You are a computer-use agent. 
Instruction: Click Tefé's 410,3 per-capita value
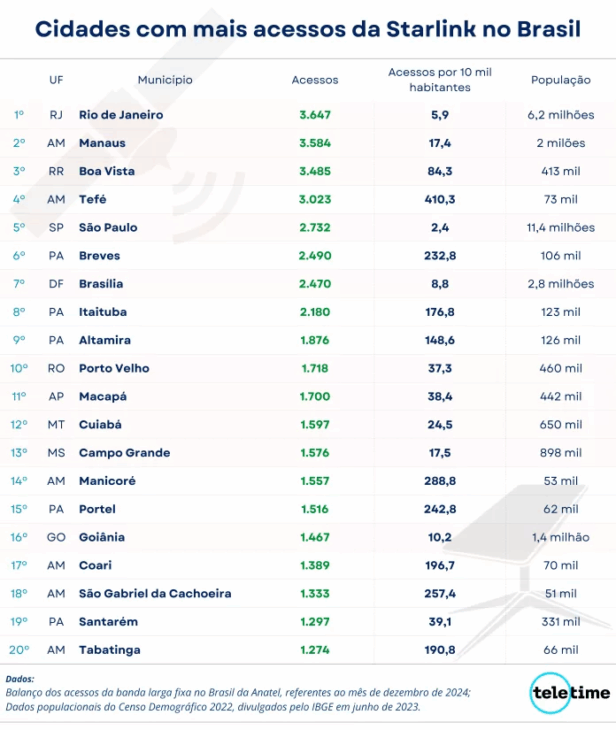(439, 199)
